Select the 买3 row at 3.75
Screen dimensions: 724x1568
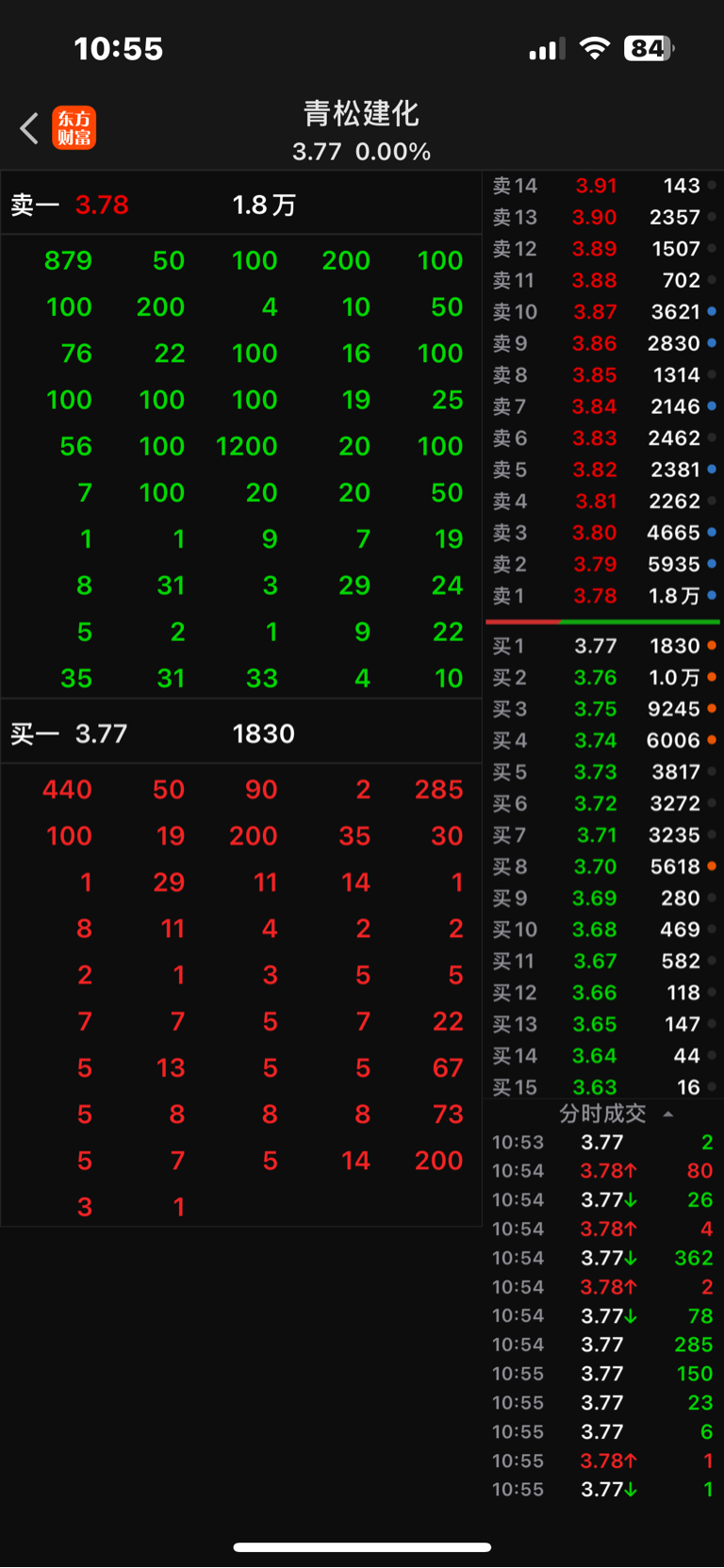tap(603, 709)
